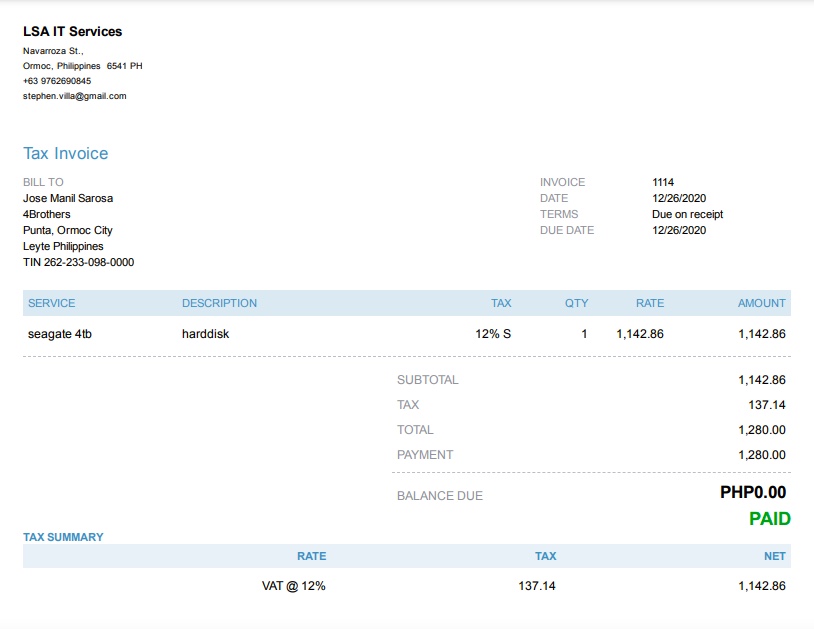Screen dimensions: 814x629
Task: Select the tax total 137.14 in totals
Action: click(x=767, y=405)
